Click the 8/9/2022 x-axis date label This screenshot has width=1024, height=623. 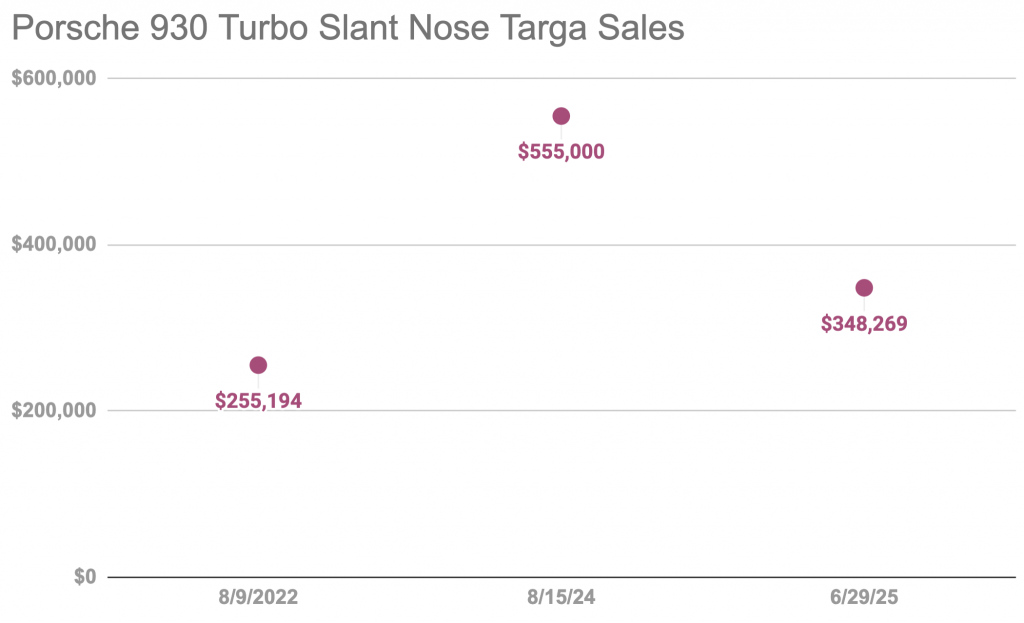(x=258, y=598)
